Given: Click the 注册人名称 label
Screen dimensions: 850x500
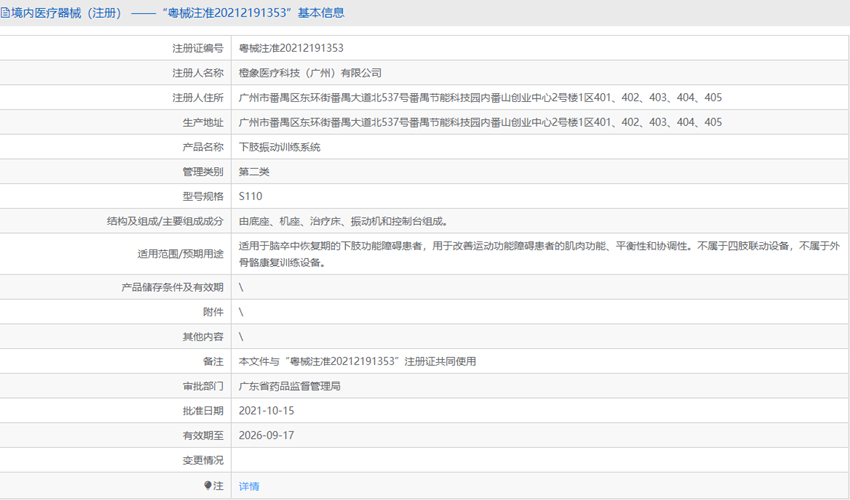Looking at the screenshot, I should [198, 73].
